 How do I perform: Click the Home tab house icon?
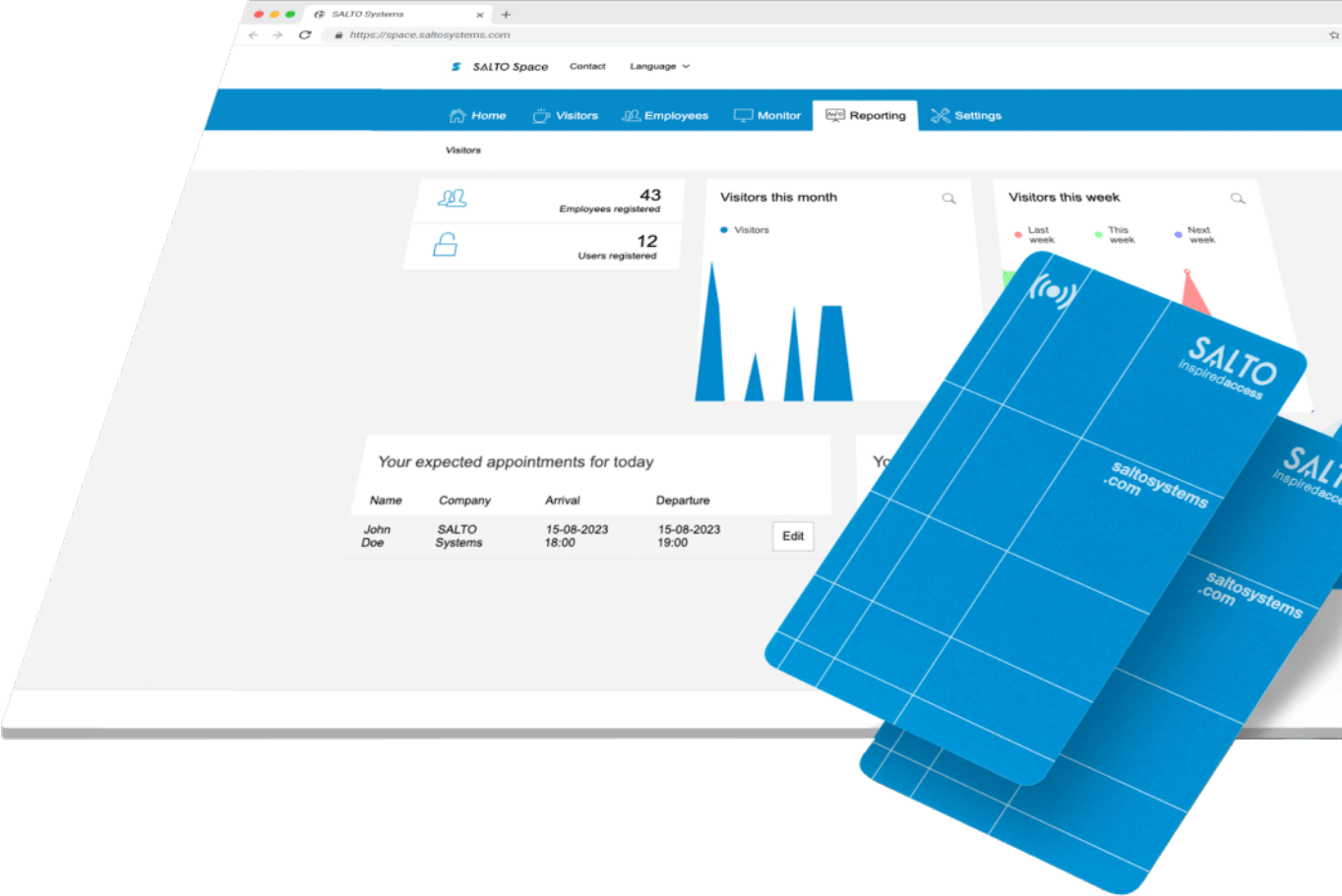coord(457,116)
